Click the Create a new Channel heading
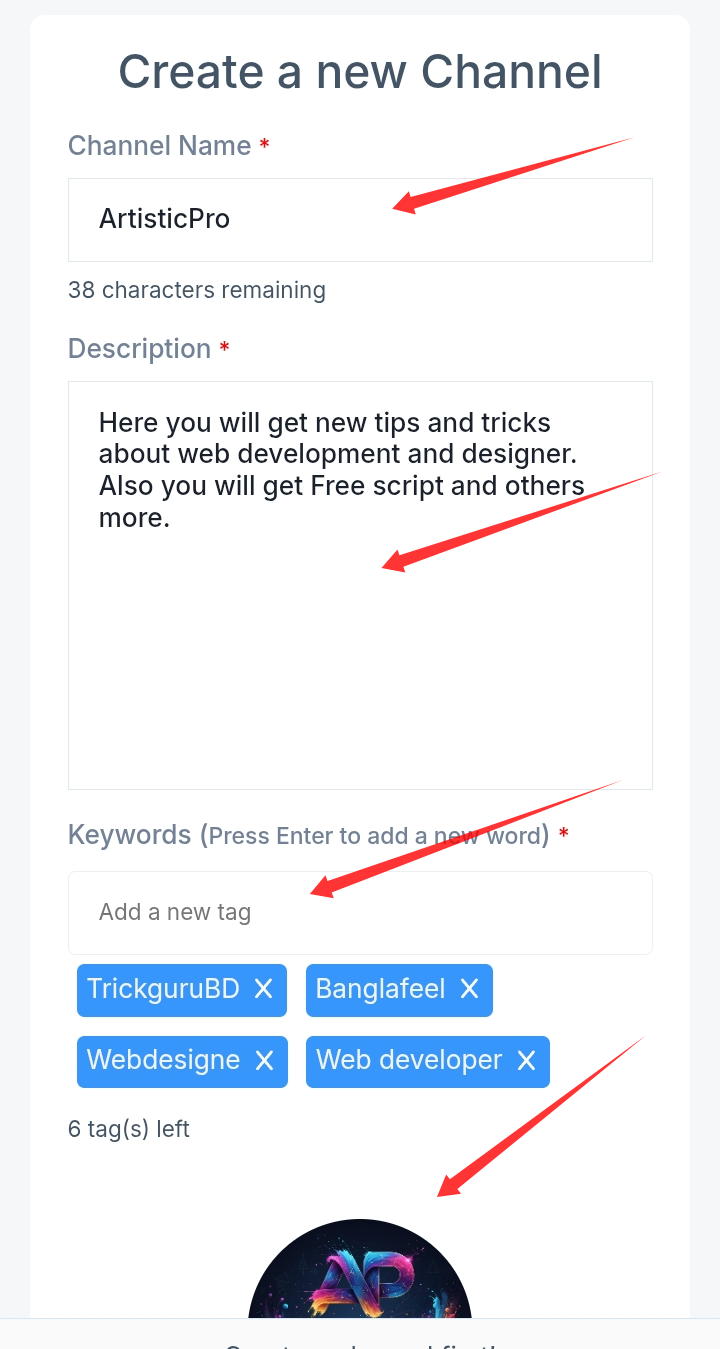The width and height of the screenshot is (720, 1349). pos(360,72)
